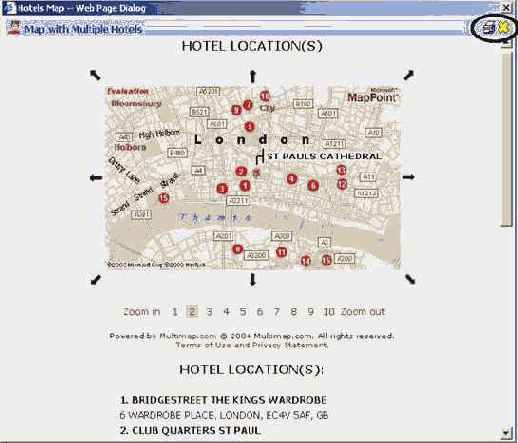Click hotel marker 15 near Strand

tap(164, 198)
